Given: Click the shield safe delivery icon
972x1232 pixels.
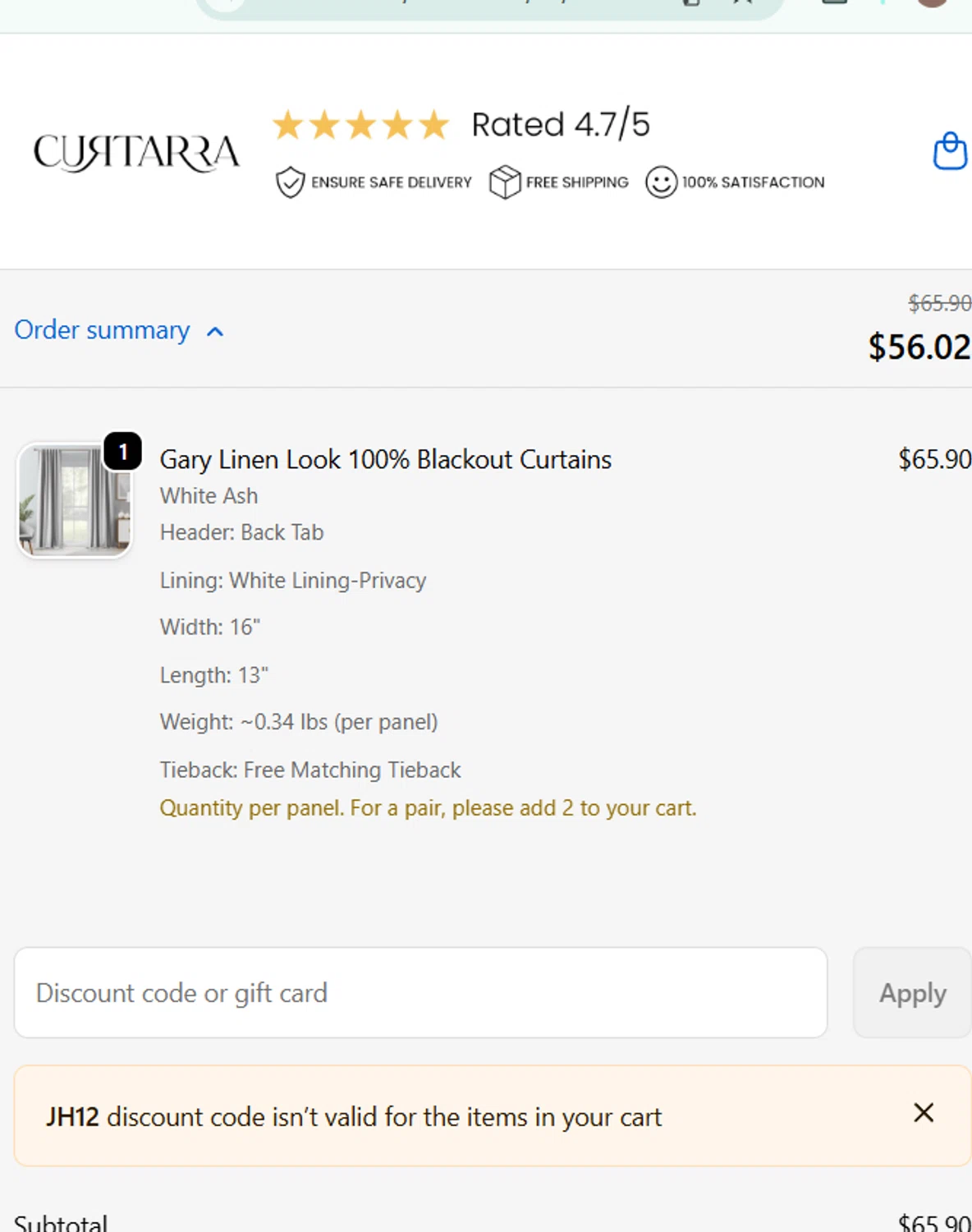Looking at the screenshot, I should (x=290, y=182).
